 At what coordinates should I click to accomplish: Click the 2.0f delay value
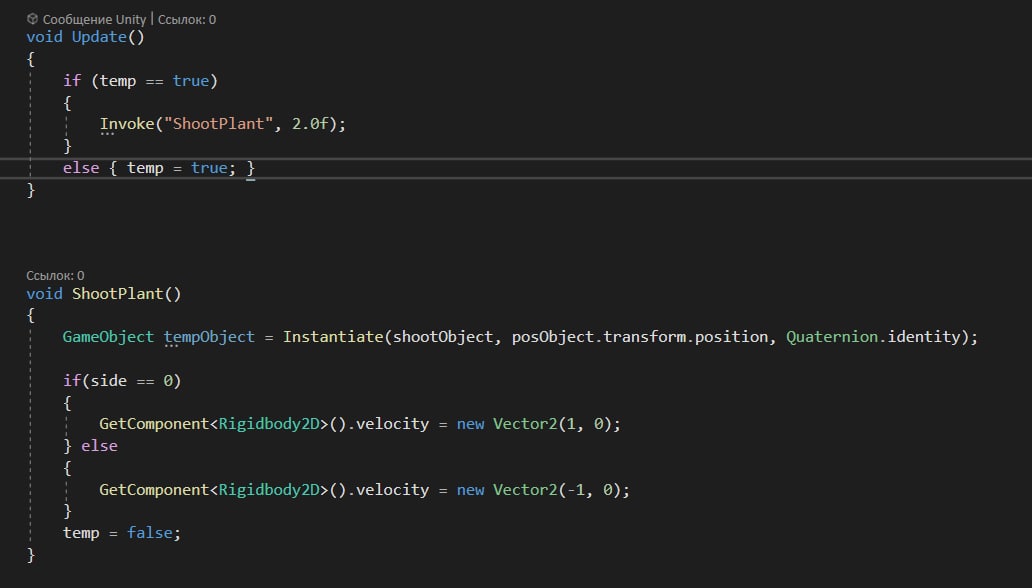(x=310, y=124)
